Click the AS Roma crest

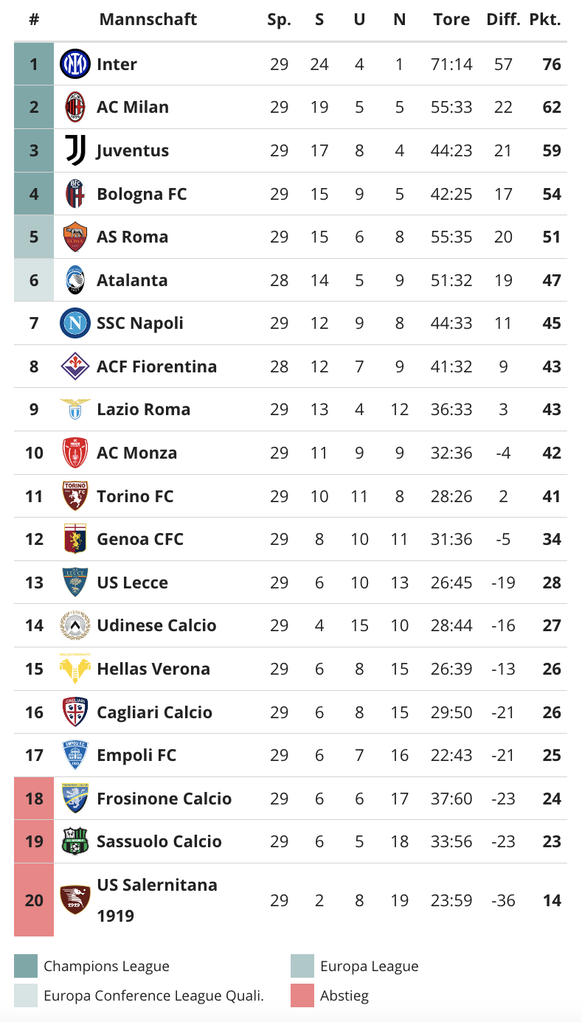75,237
